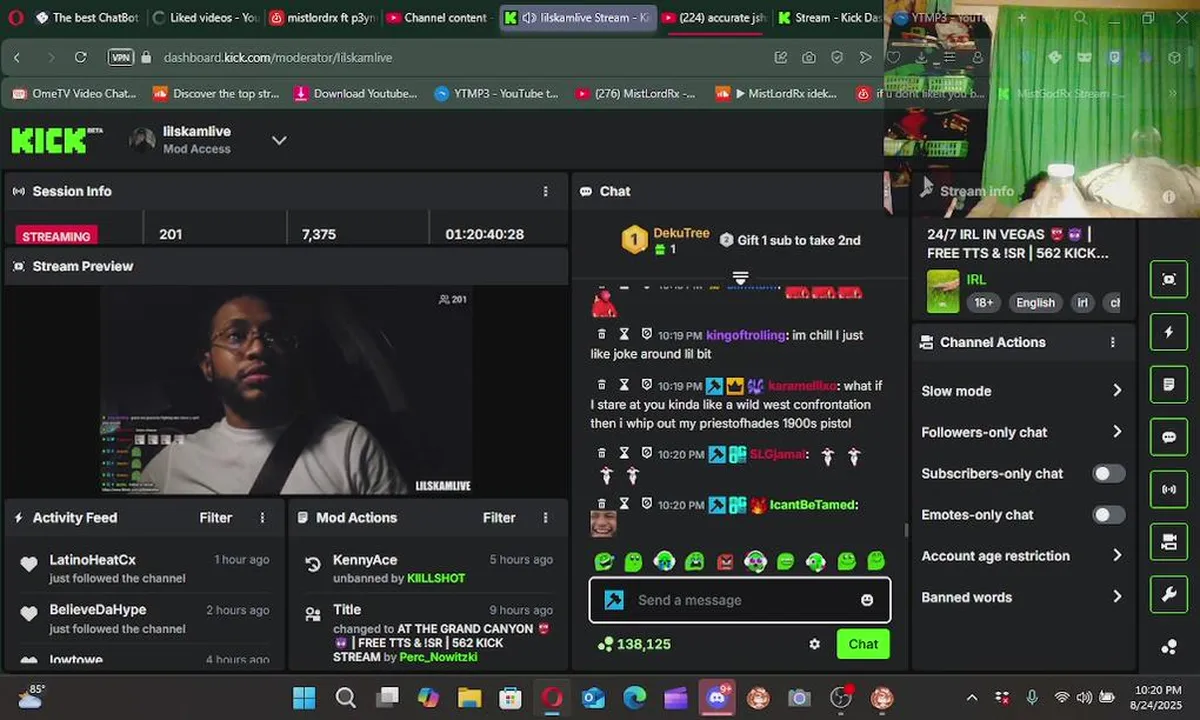The width and height of the screenshot is (1200, 720).
Task: Collapse chat leaderboard with drag handle
Action: point(740,277)
